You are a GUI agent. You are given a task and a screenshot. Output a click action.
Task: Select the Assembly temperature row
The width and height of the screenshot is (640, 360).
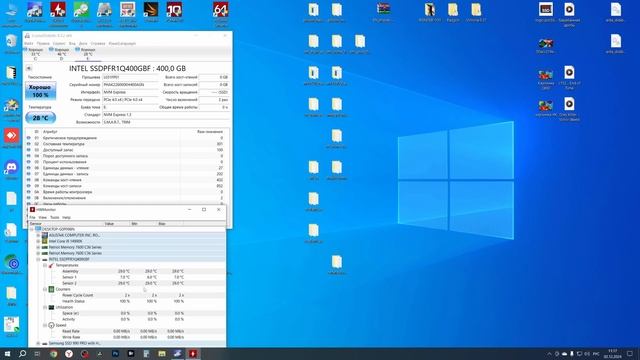pos(127,271)
